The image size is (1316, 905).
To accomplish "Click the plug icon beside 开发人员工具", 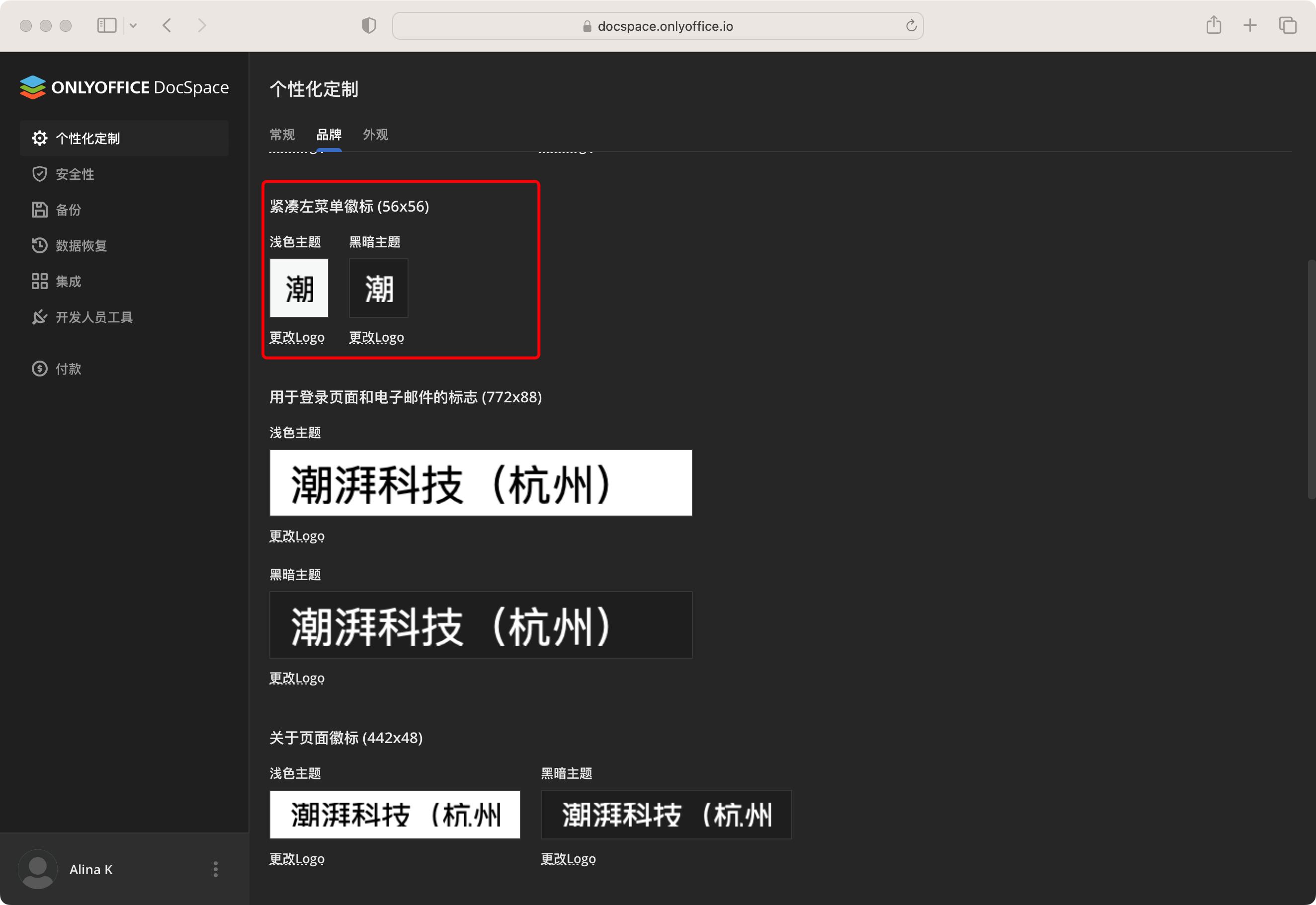I will tap(39, 317).
